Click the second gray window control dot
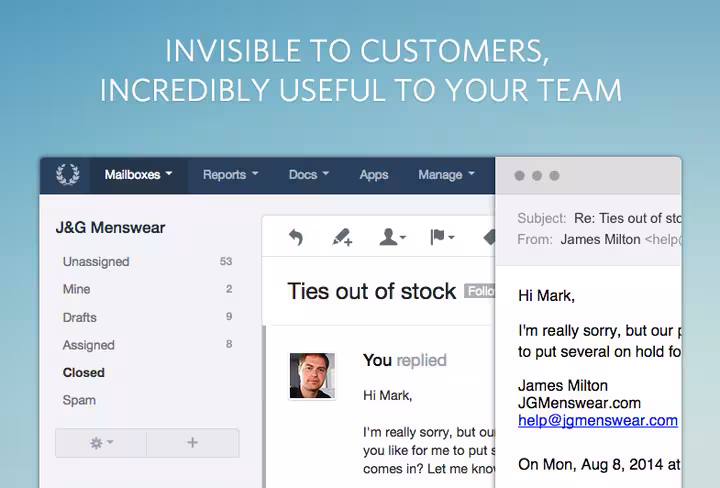The width and height of the screenshot is (720, 488). [537, 176]
